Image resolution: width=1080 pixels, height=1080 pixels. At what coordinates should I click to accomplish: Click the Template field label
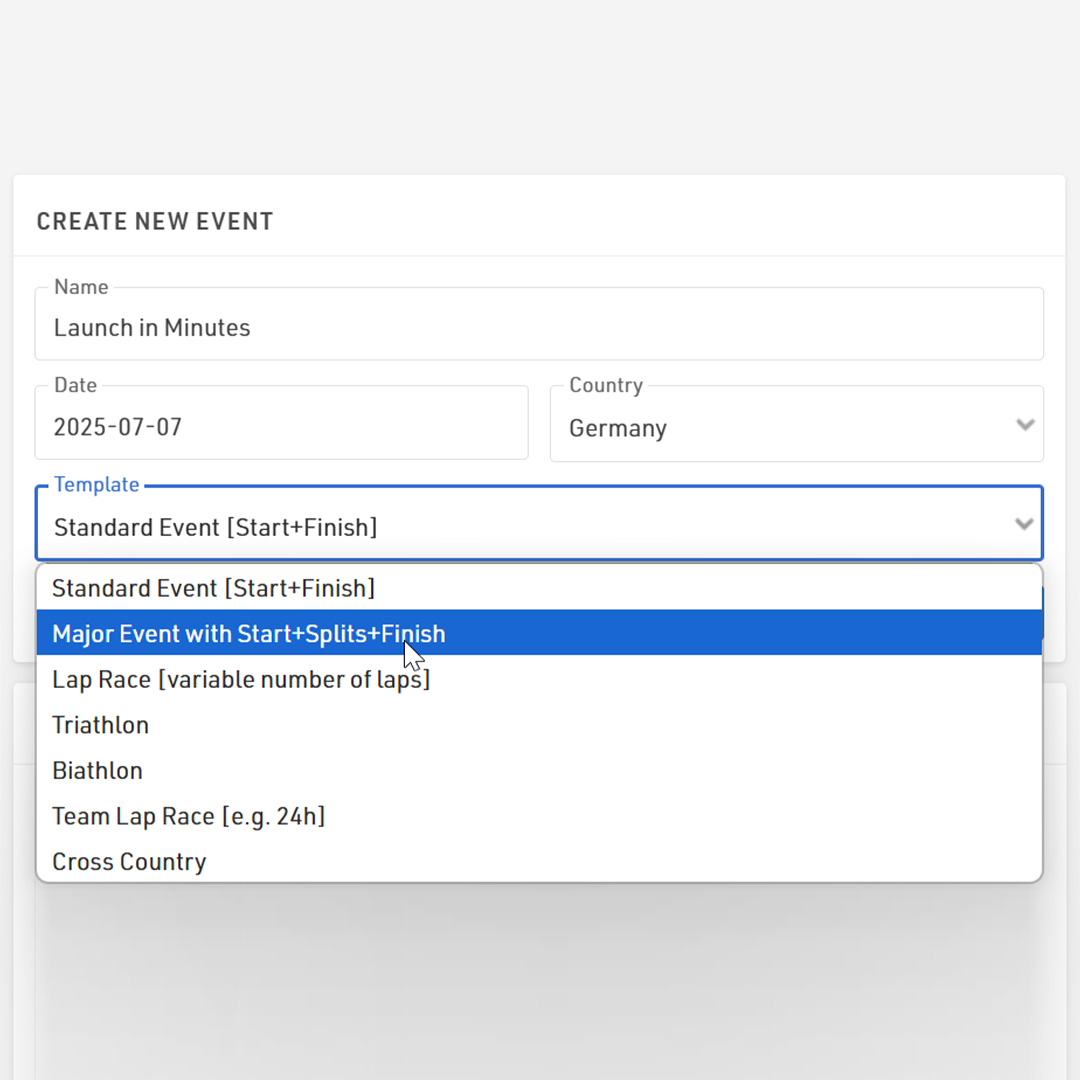click(x=96, y=484)
